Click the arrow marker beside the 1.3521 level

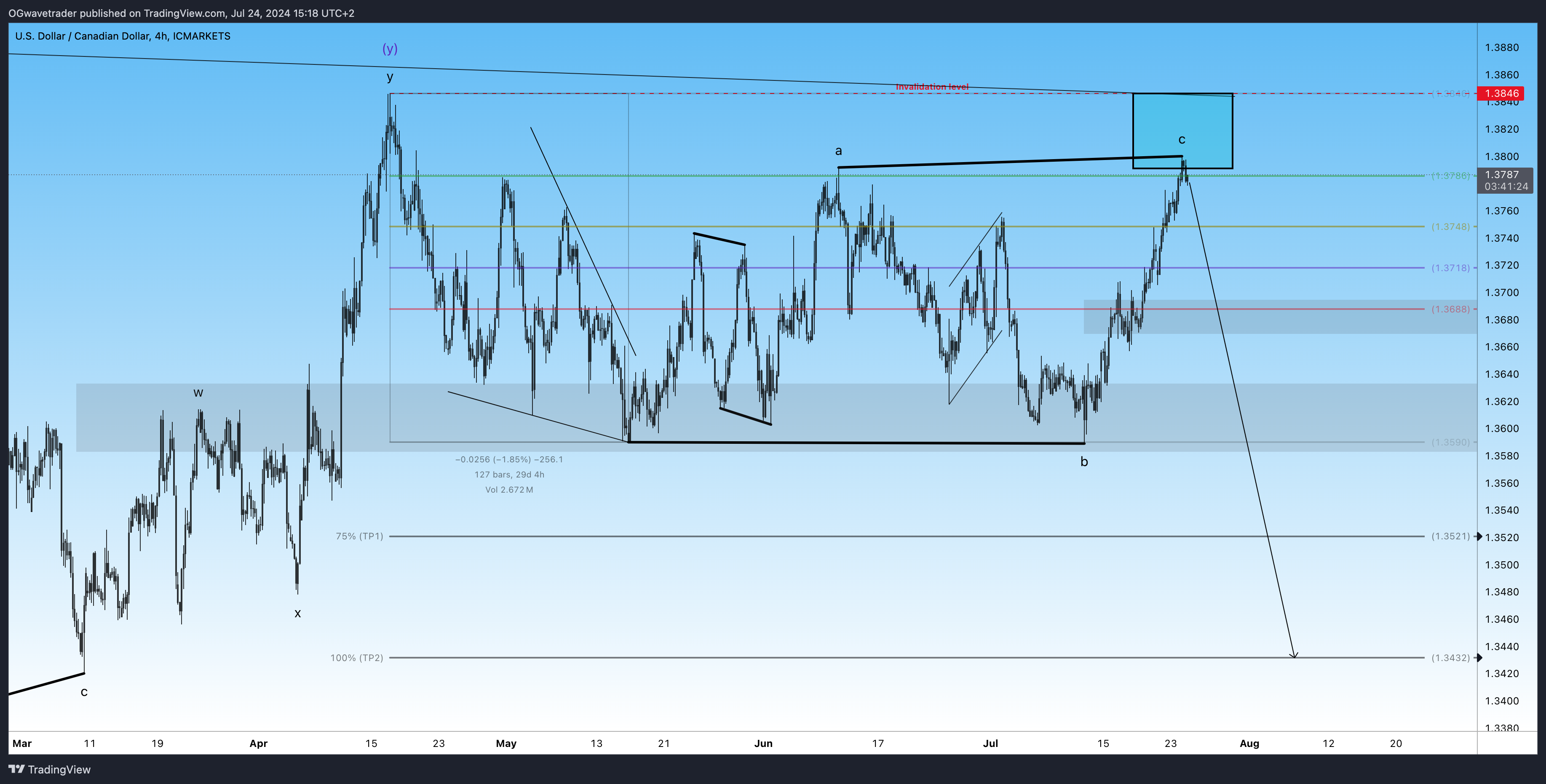pos(1479,536)
